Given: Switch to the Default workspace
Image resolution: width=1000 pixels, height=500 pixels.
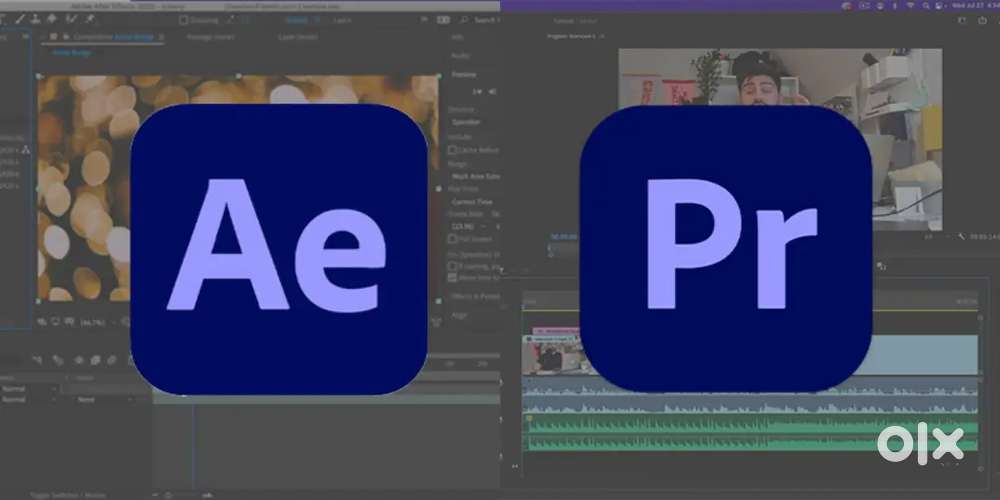Looking at the screenshot, I should [x=295, y=20].
